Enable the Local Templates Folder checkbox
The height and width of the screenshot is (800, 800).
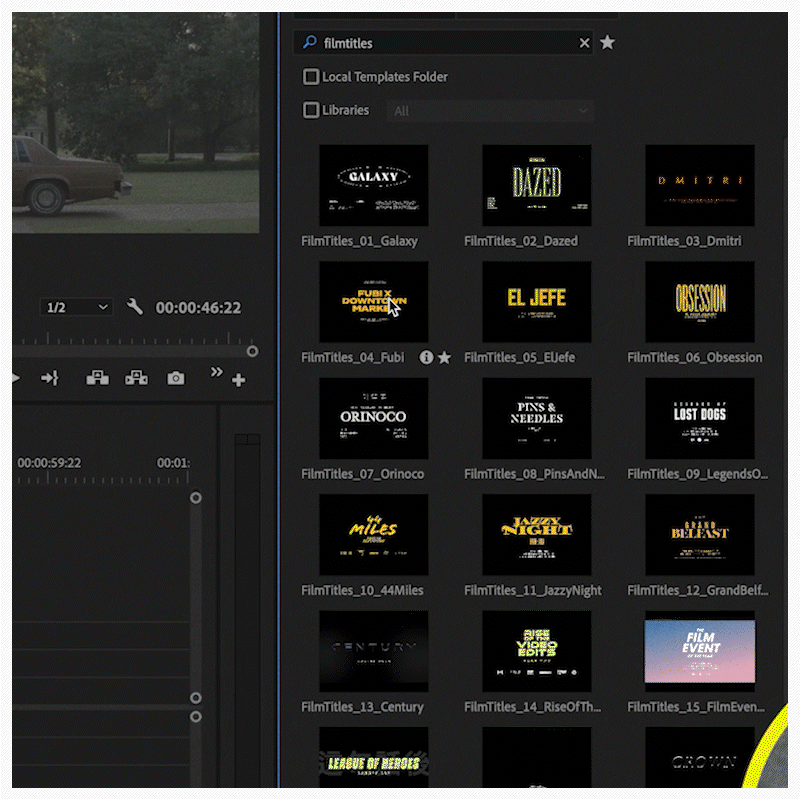[x=311, y=77]
